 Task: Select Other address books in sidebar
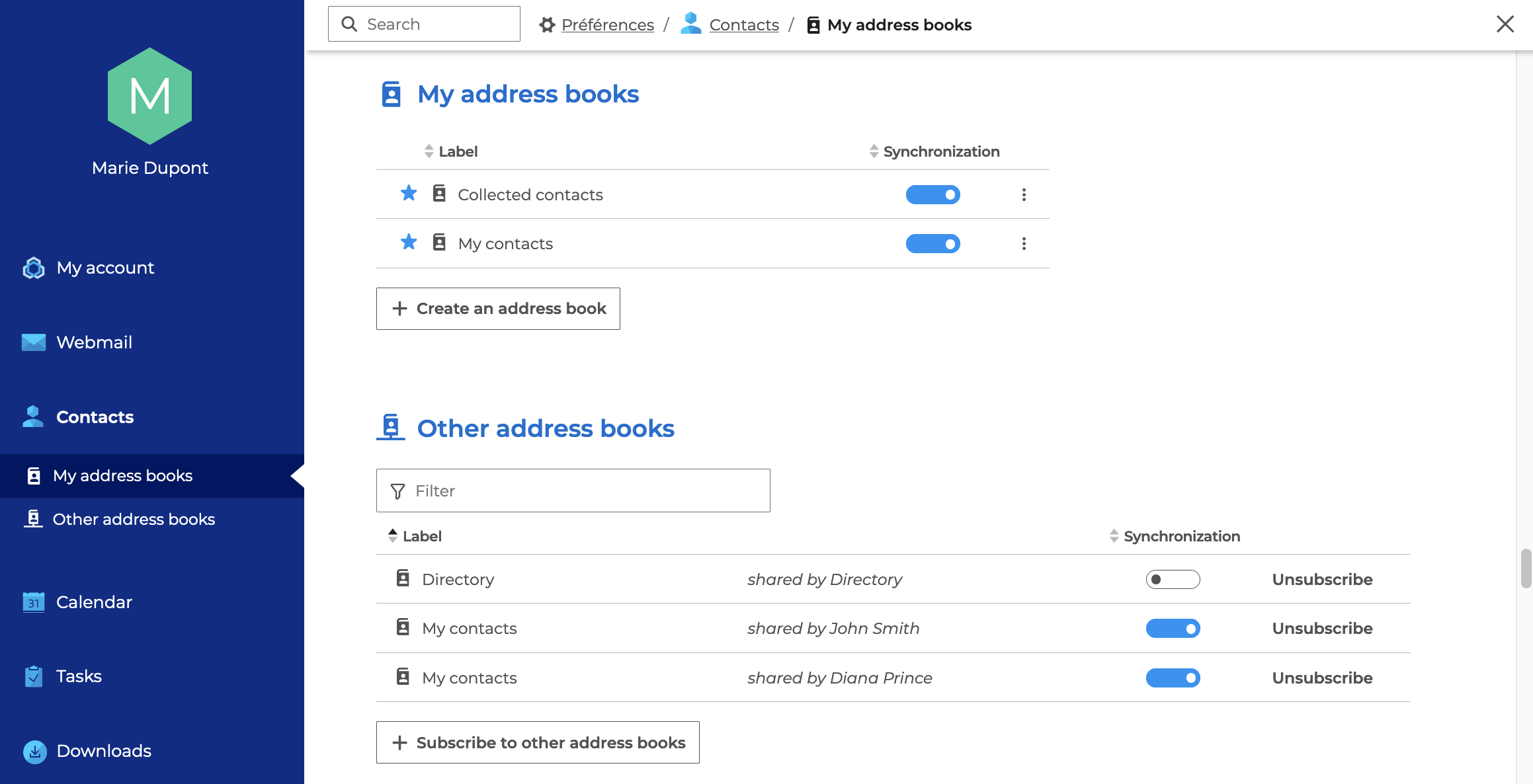coord(134,520)
